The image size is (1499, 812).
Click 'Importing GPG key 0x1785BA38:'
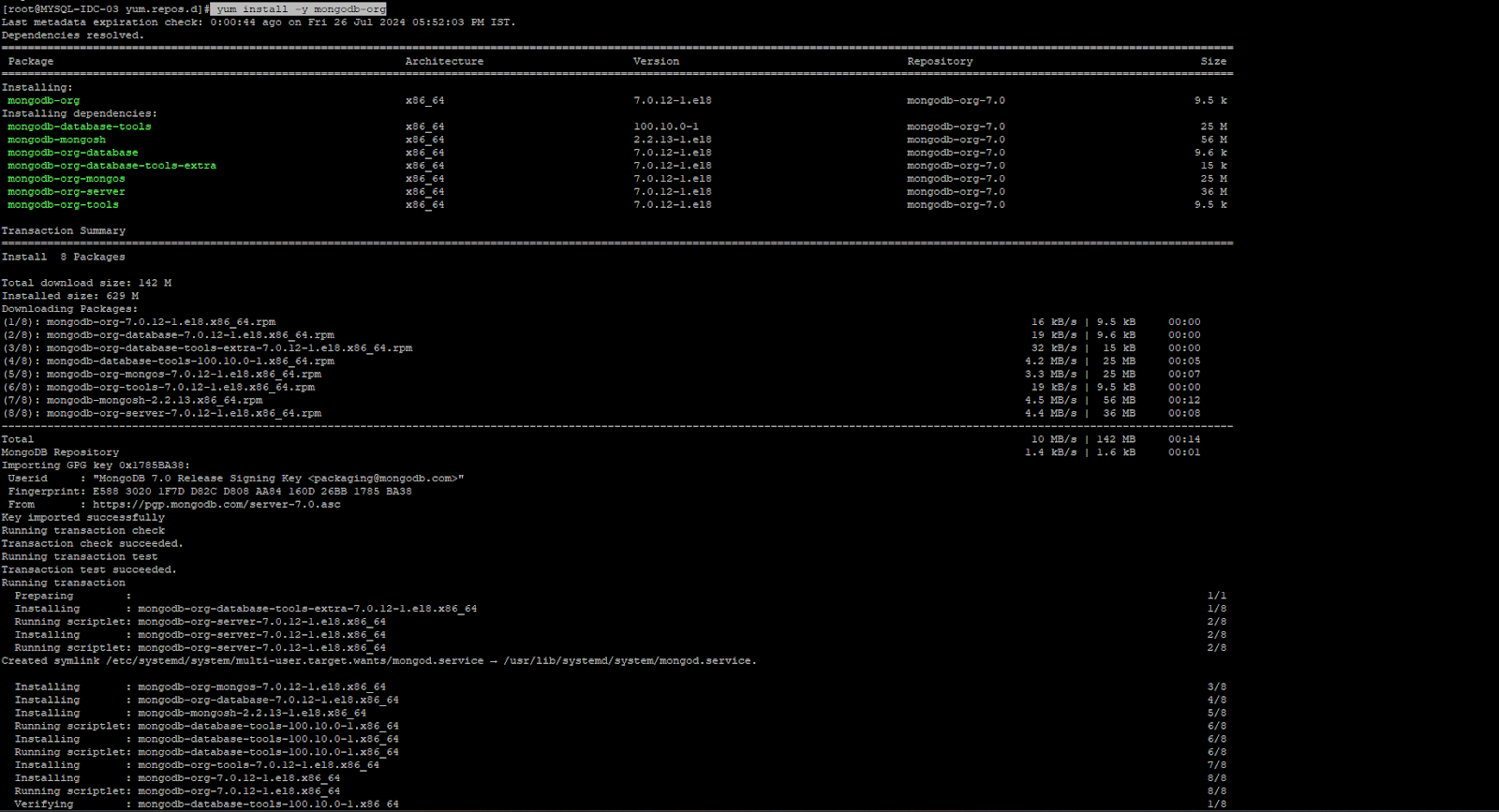(x=96, y=465)
